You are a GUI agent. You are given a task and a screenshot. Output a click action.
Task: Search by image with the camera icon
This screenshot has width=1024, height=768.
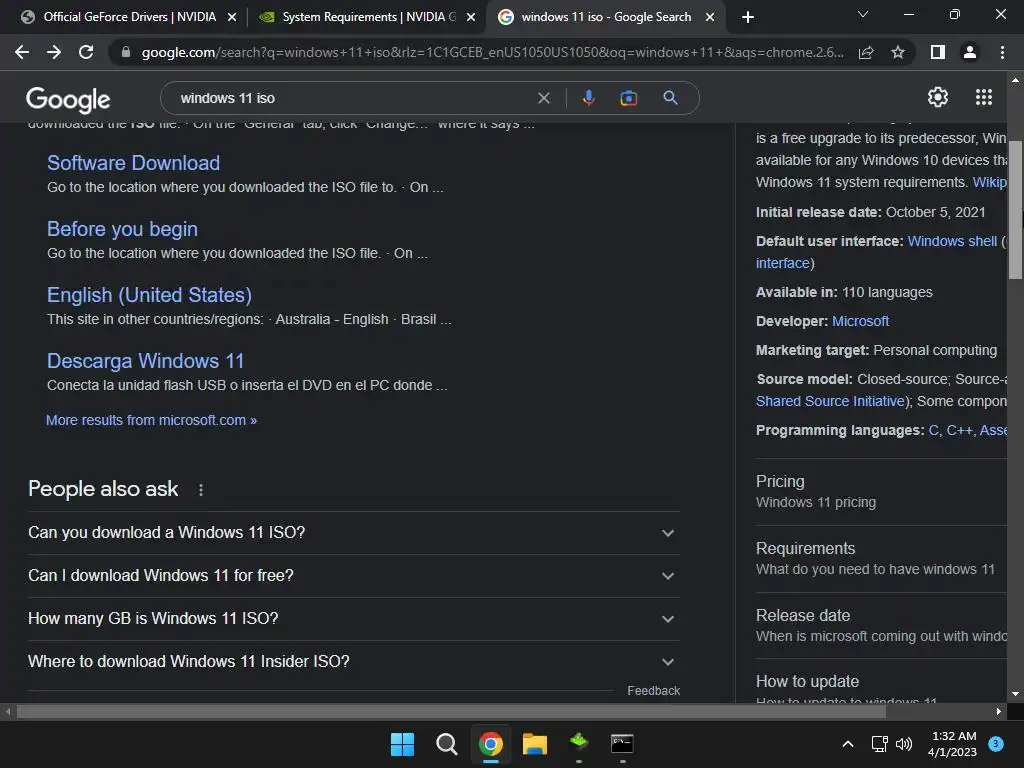pyautogui.click(x=628, y=98)
